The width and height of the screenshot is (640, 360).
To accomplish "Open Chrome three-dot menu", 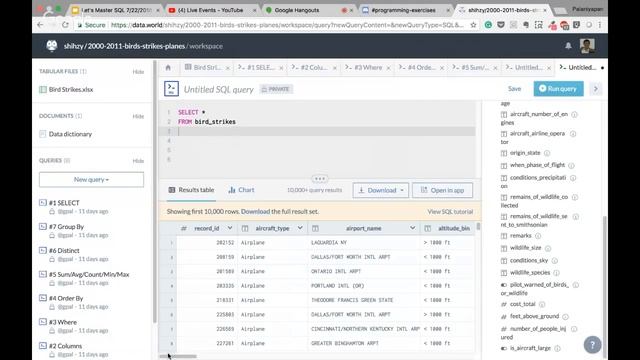I will [600, 25].
